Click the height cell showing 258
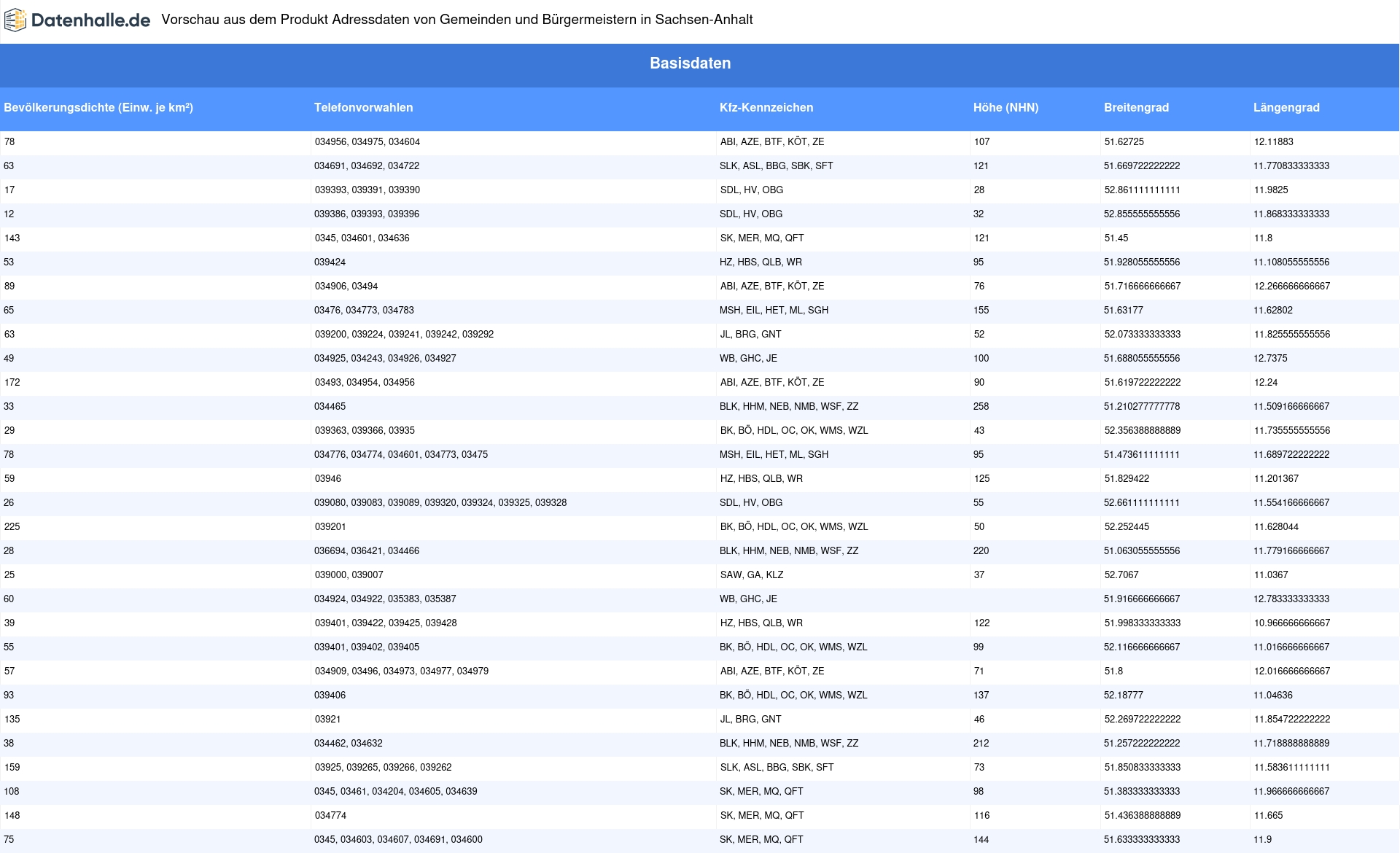 click(x=981, y=407)
